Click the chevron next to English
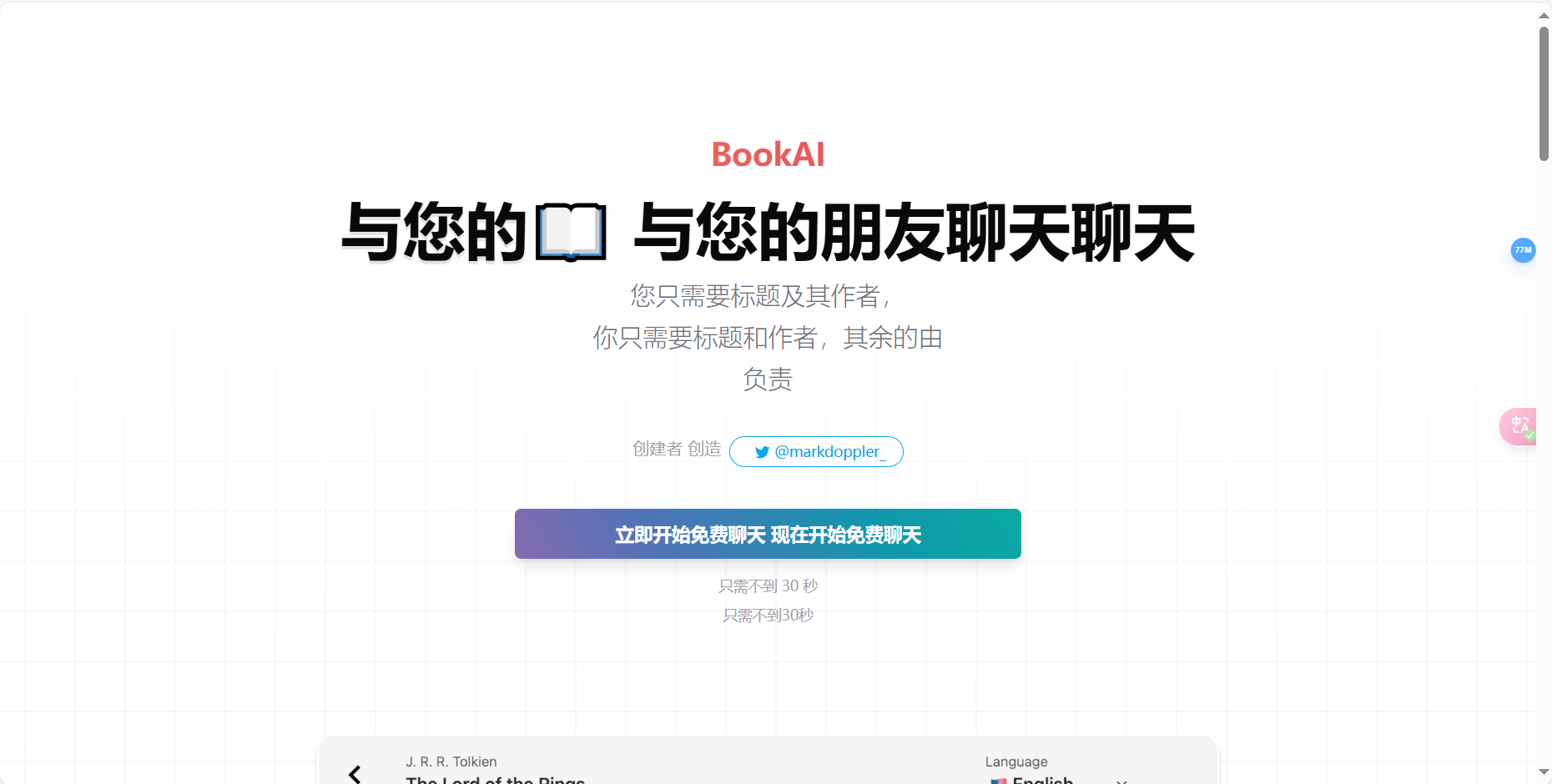The image size is (1552, 784). [x=1122, y=781]
